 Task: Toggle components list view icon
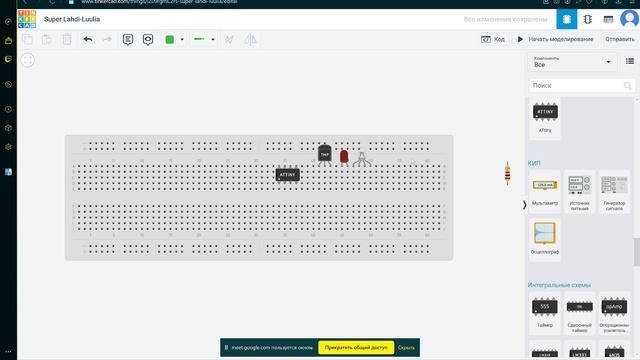(630, 61)
